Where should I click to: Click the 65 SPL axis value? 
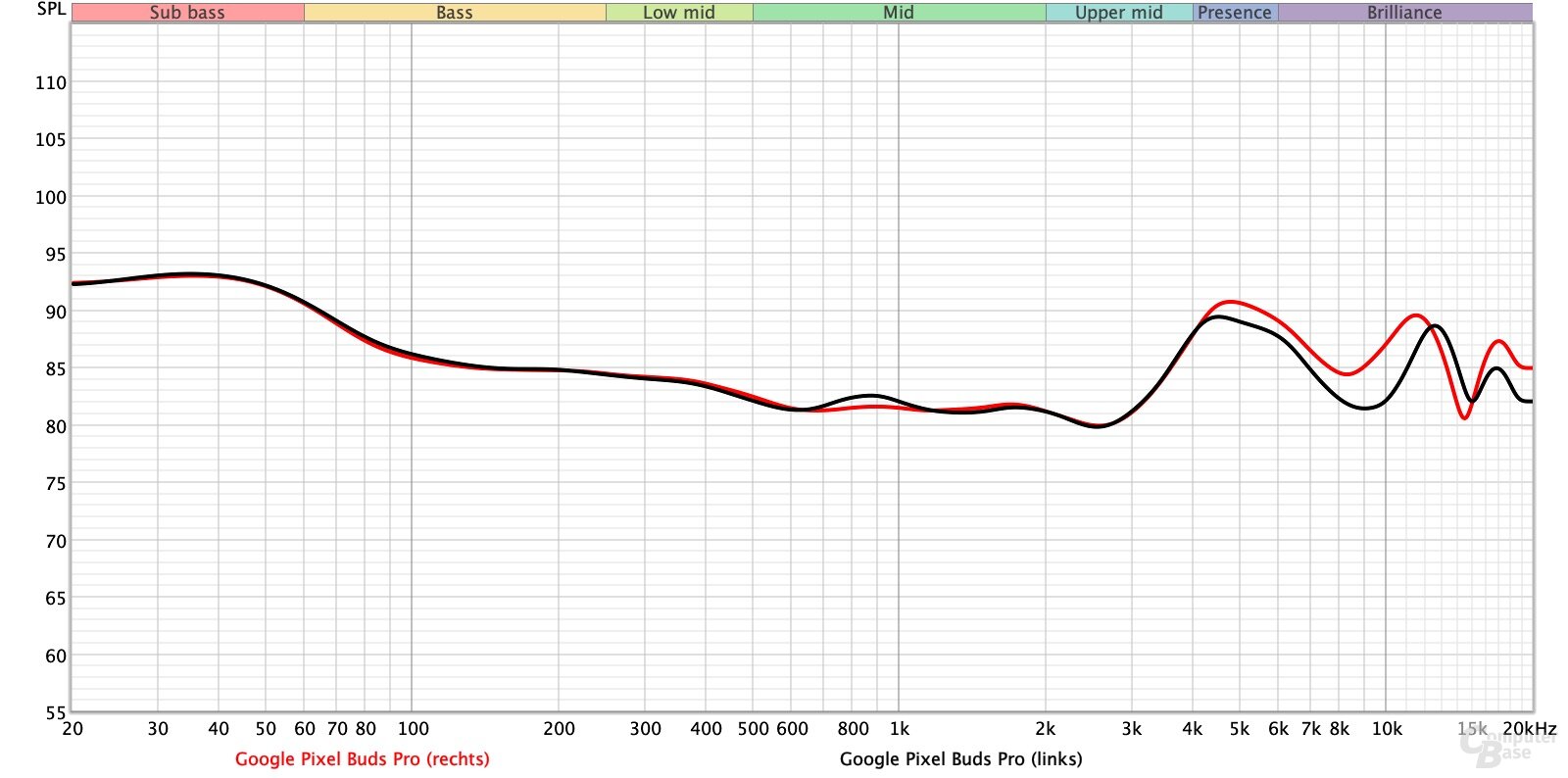pos(56,599)
